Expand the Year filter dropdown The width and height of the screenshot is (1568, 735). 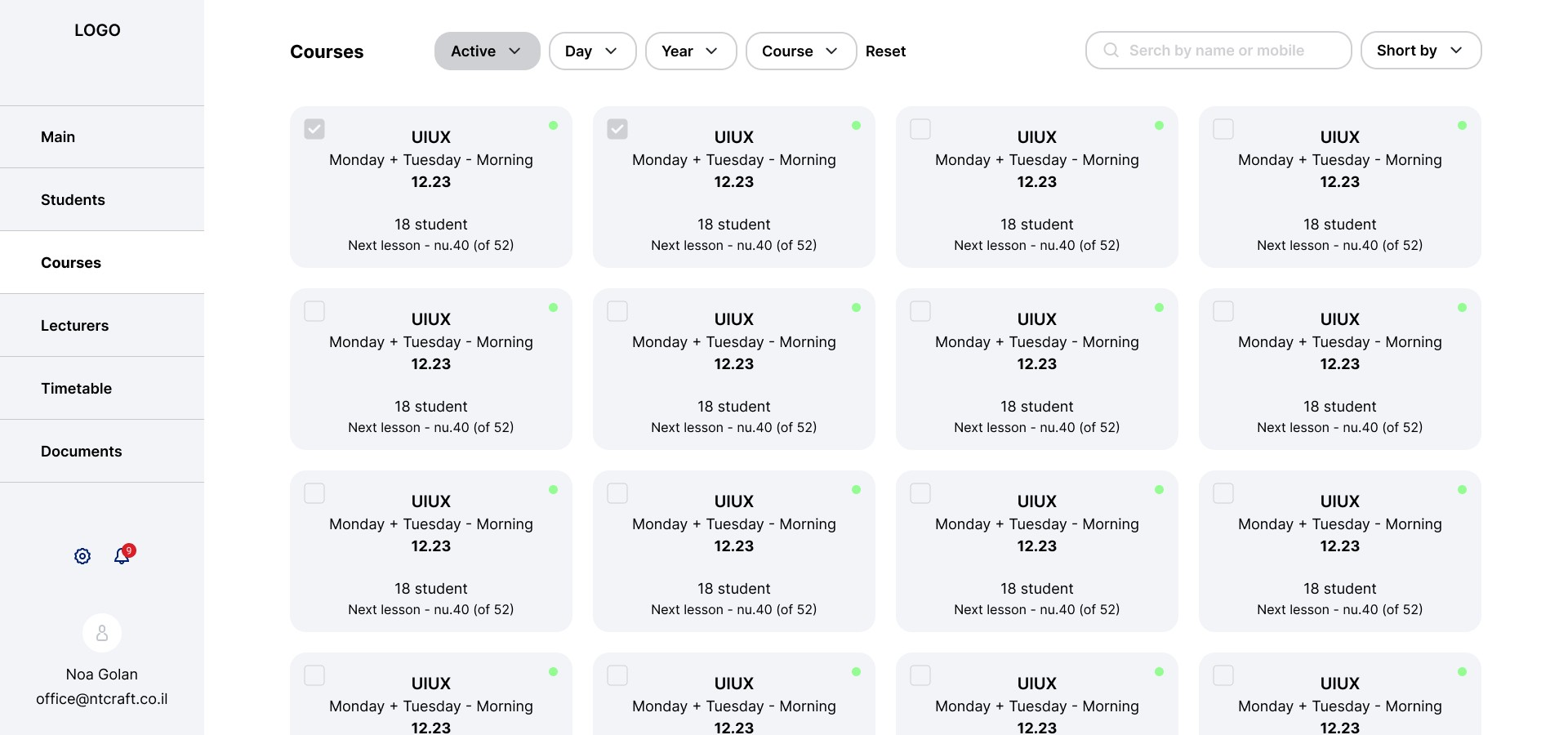[x=691, y=51]
